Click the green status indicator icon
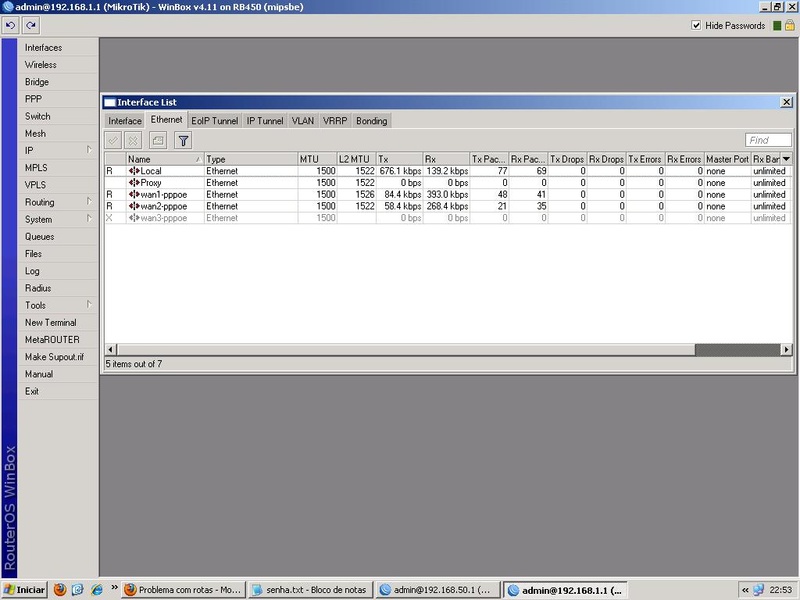The image size is (800, 600). 777,26
